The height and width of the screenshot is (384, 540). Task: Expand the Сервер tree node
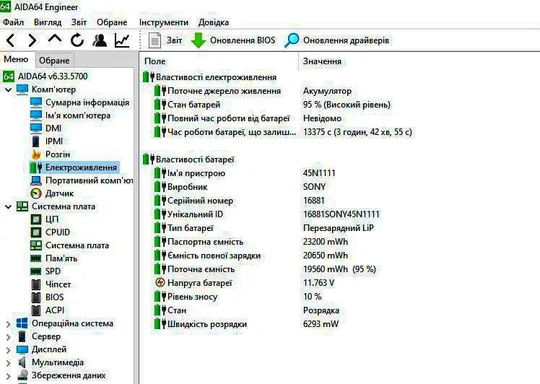(8, 337)
